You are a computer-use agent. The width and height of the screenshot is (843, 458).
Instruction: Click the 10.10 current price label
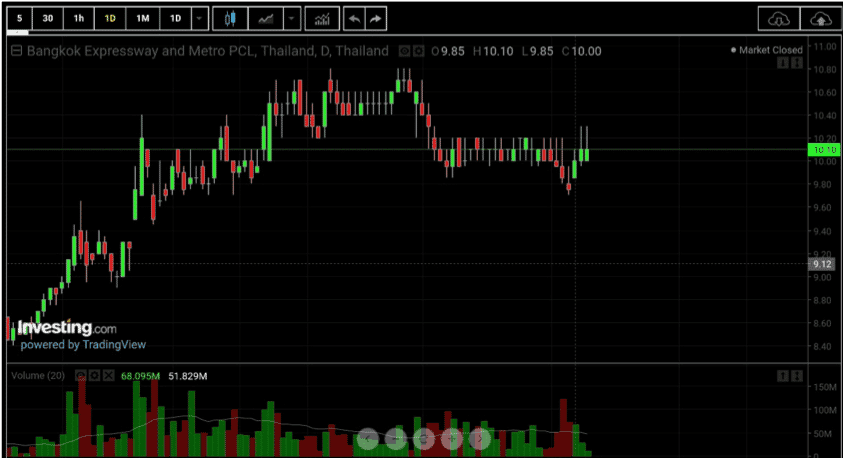824,150
